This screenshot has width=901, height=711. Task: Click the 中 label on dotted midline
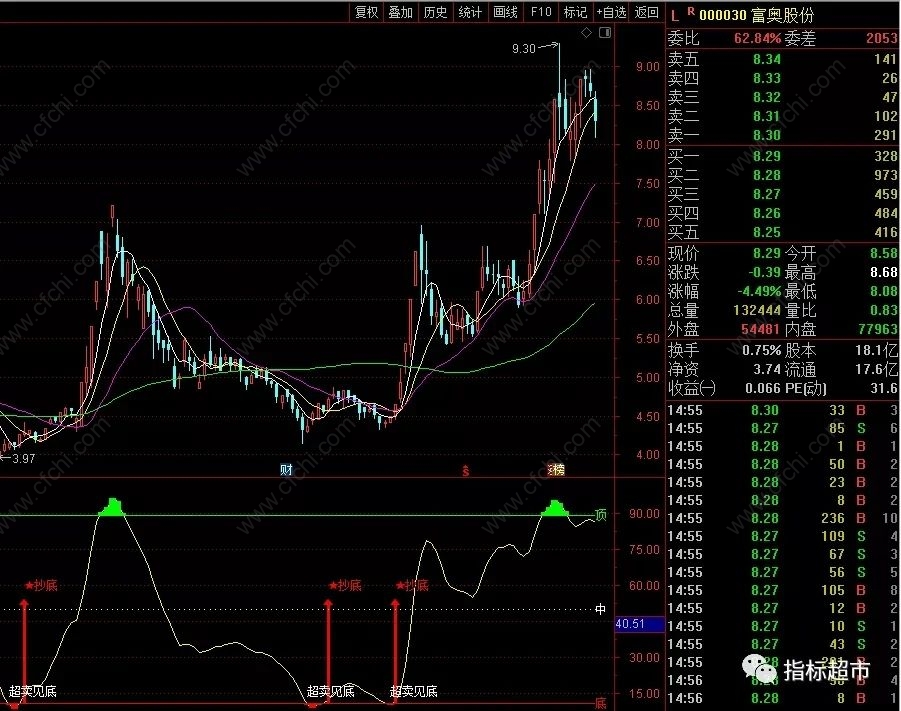point(600,609)
